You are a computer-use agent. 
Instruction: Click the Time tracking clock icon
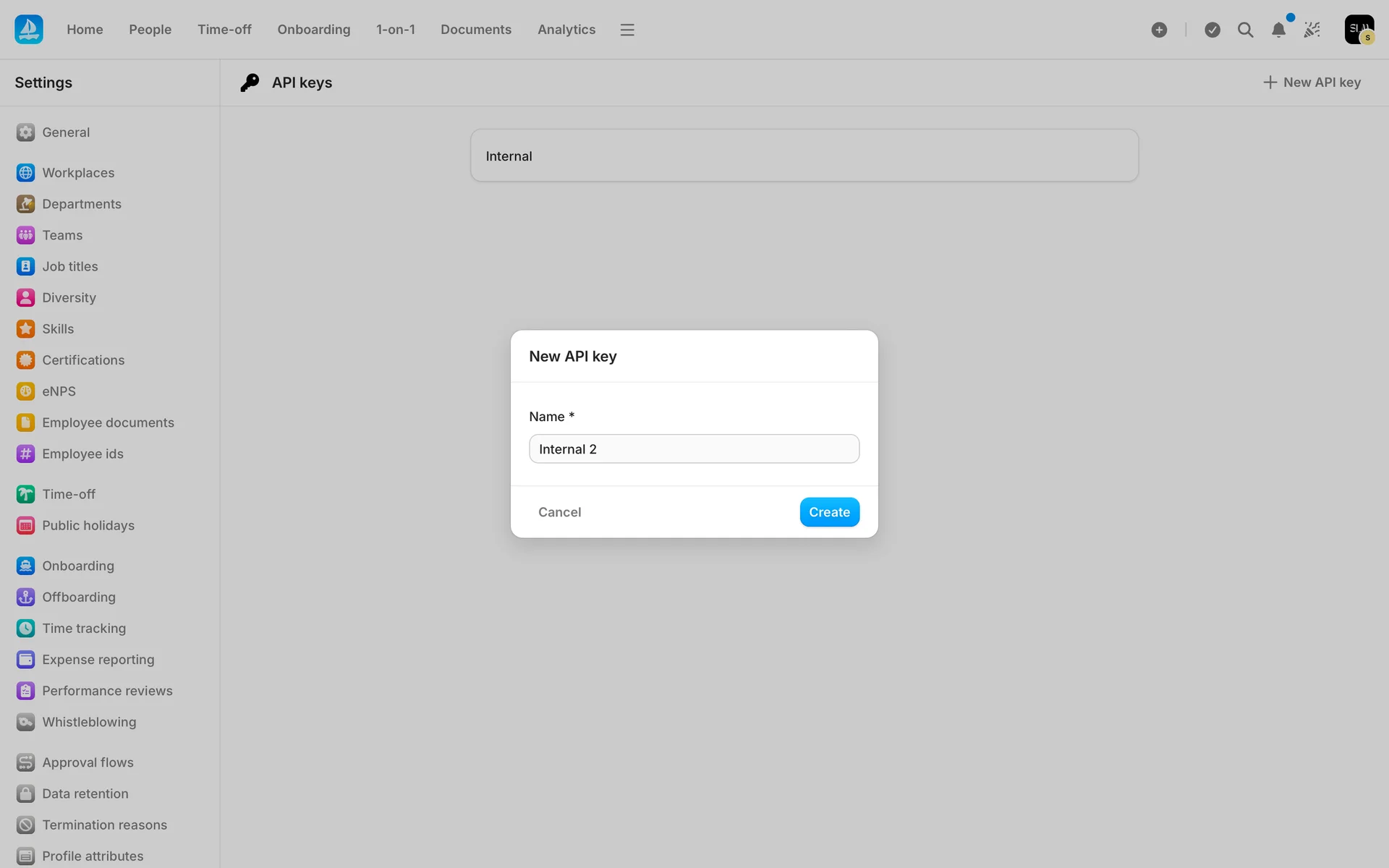point(26,629)
